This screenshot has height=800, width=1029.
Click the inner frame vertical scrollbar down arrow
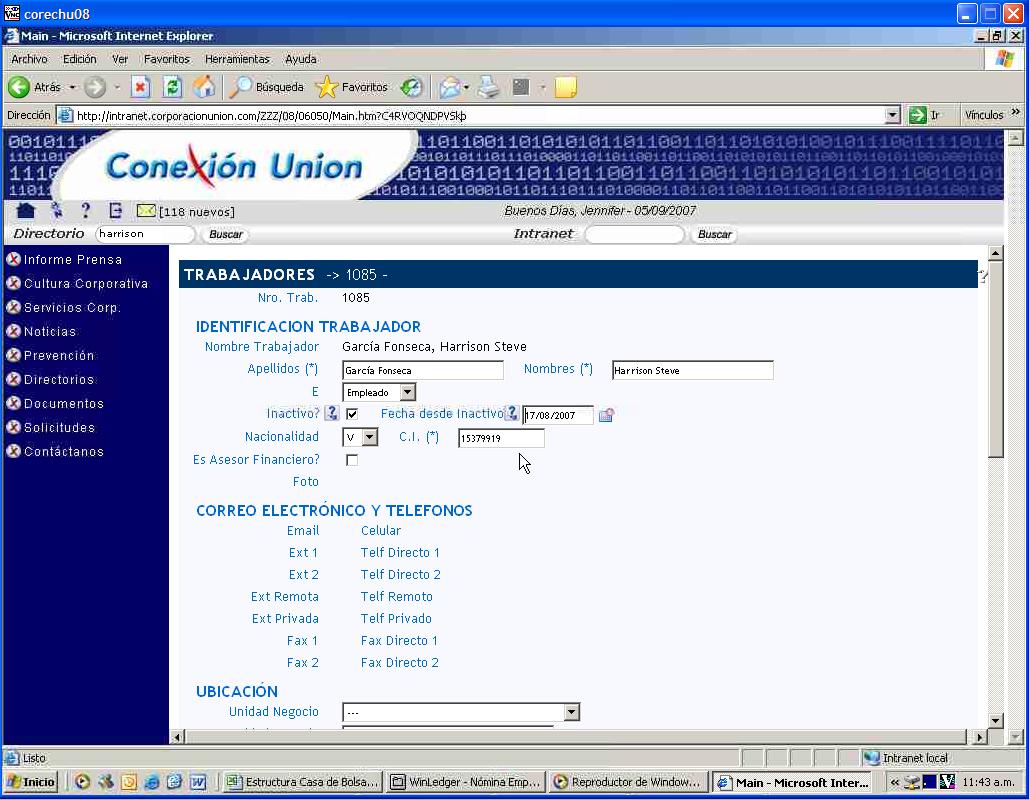[x=996, y=720]
